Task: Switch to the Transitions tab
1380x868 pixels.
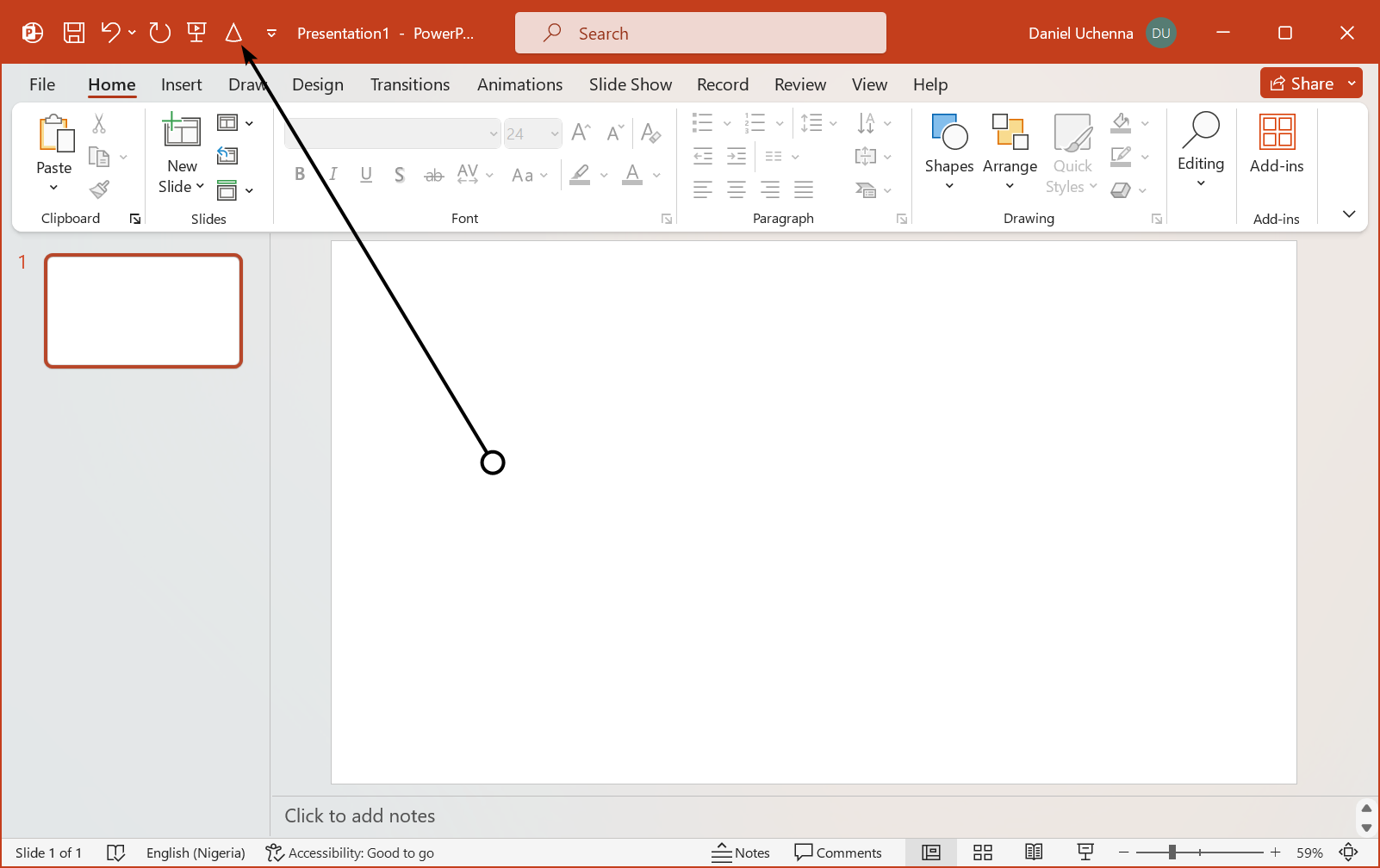Action: coord(410,84)
